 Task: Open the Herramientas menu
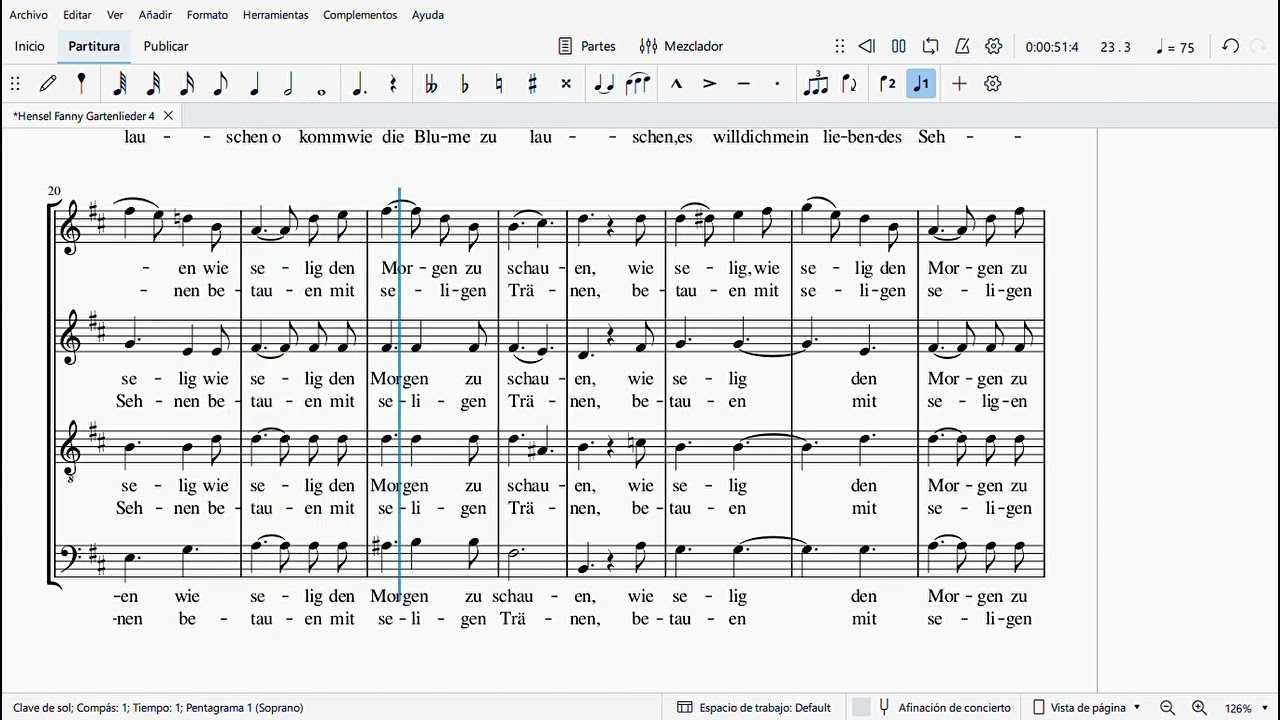tap(275, 15)
